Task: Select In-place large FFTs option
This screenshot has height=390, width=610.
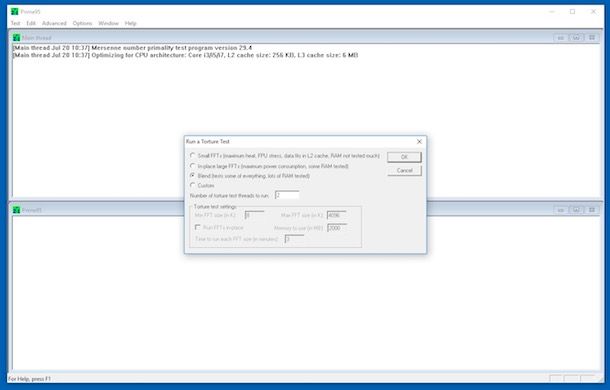Action: click(x=193, y=166)
